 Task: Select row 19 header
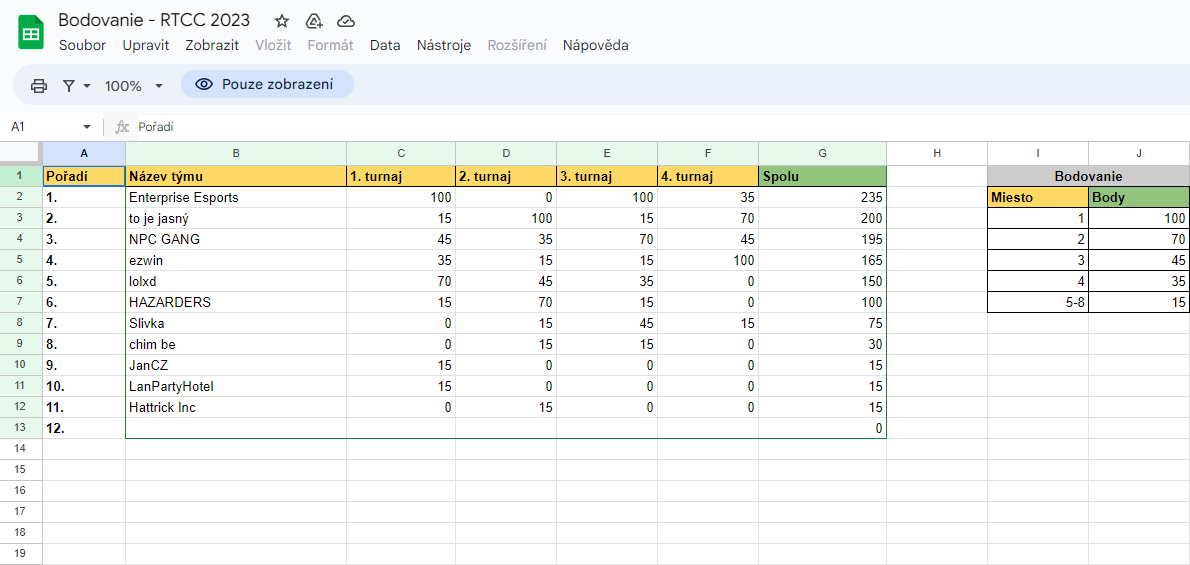click(21, 553)
